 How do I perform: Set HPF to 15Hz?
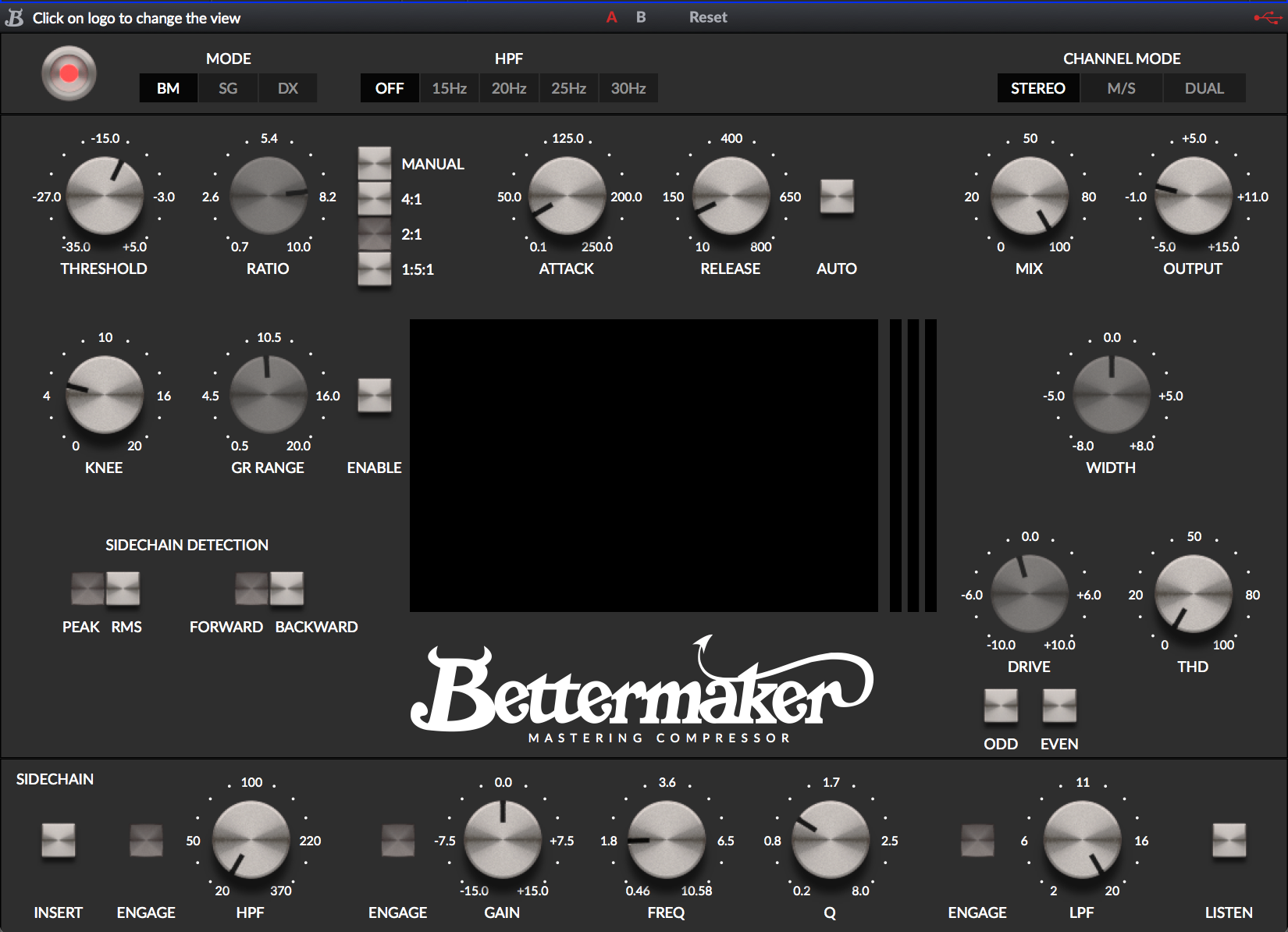[x=450, y=88]
